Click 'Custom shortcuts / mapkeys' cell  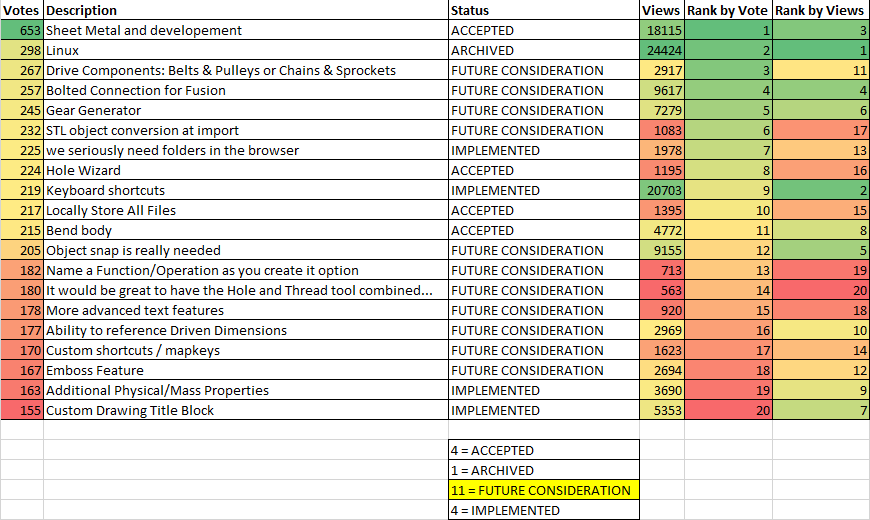coord(246,350)
